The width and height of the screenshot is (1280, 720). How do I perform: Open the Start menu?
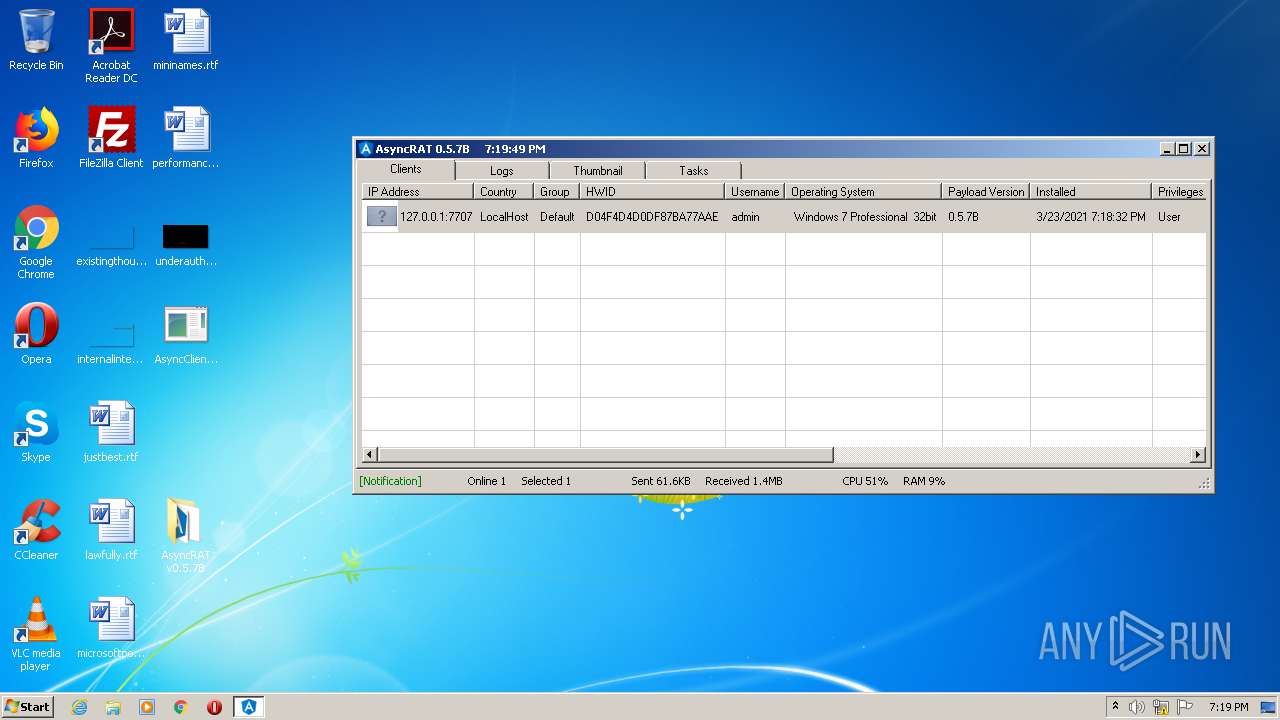tap(27, 707)
